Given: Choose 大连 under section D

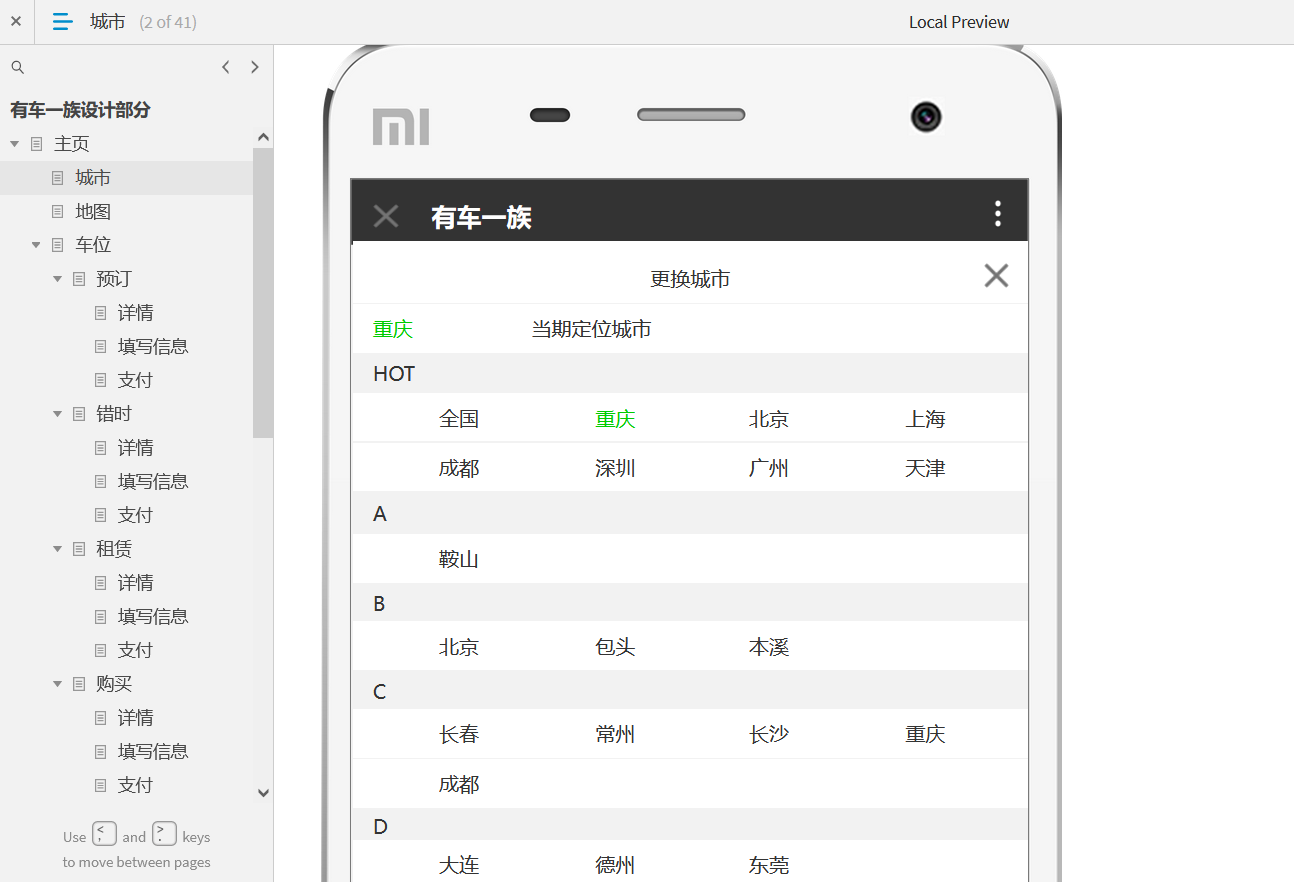Looking at the screenshot, I should tap(459, 865).
